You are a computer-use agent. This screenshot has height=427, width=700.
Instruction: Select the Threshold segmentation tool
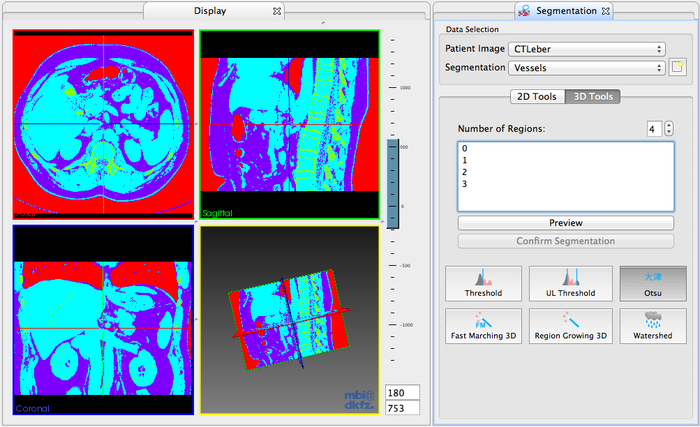484,283
